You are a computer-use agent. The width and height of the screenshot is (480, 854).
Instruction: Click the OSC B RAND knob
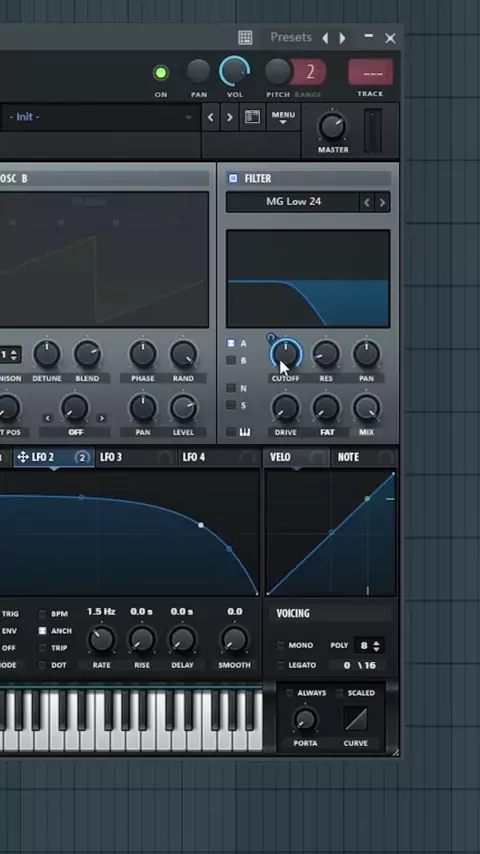183,354
